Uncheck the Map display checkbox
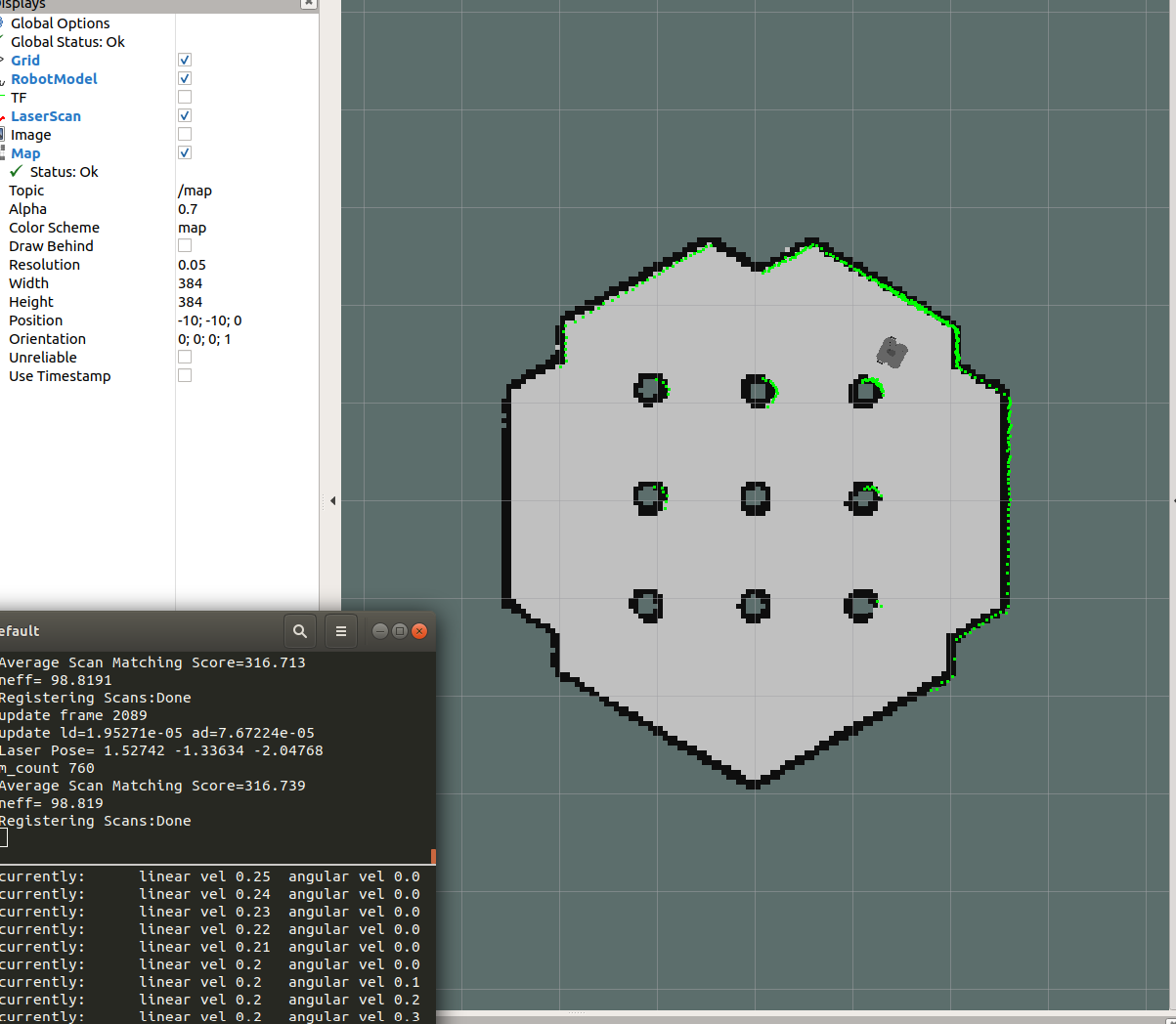The height and width of the screenshot is (1024, 1176). point(185,153)
